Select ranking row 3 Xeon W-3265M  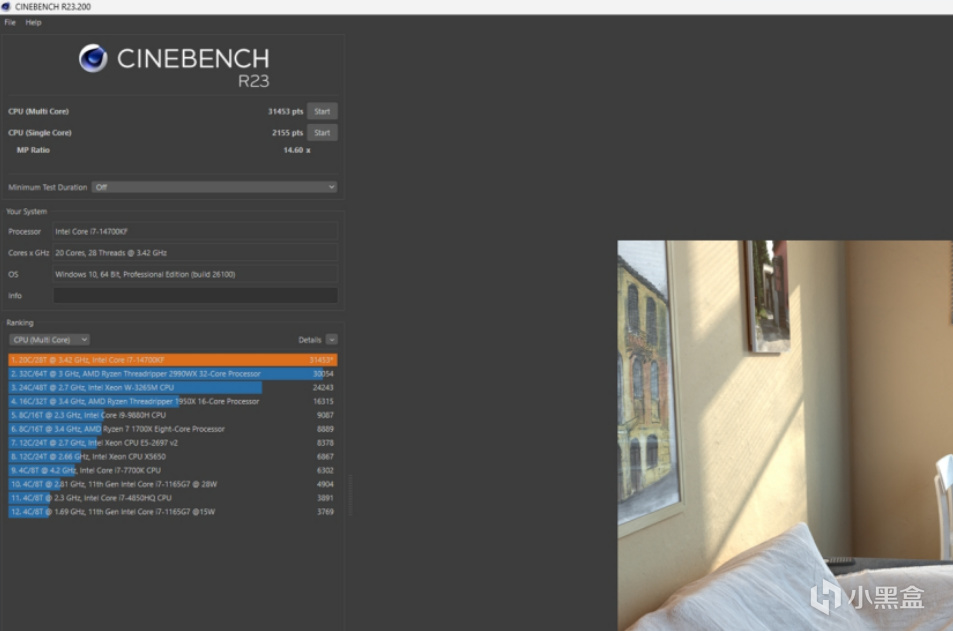pos(173,387)
